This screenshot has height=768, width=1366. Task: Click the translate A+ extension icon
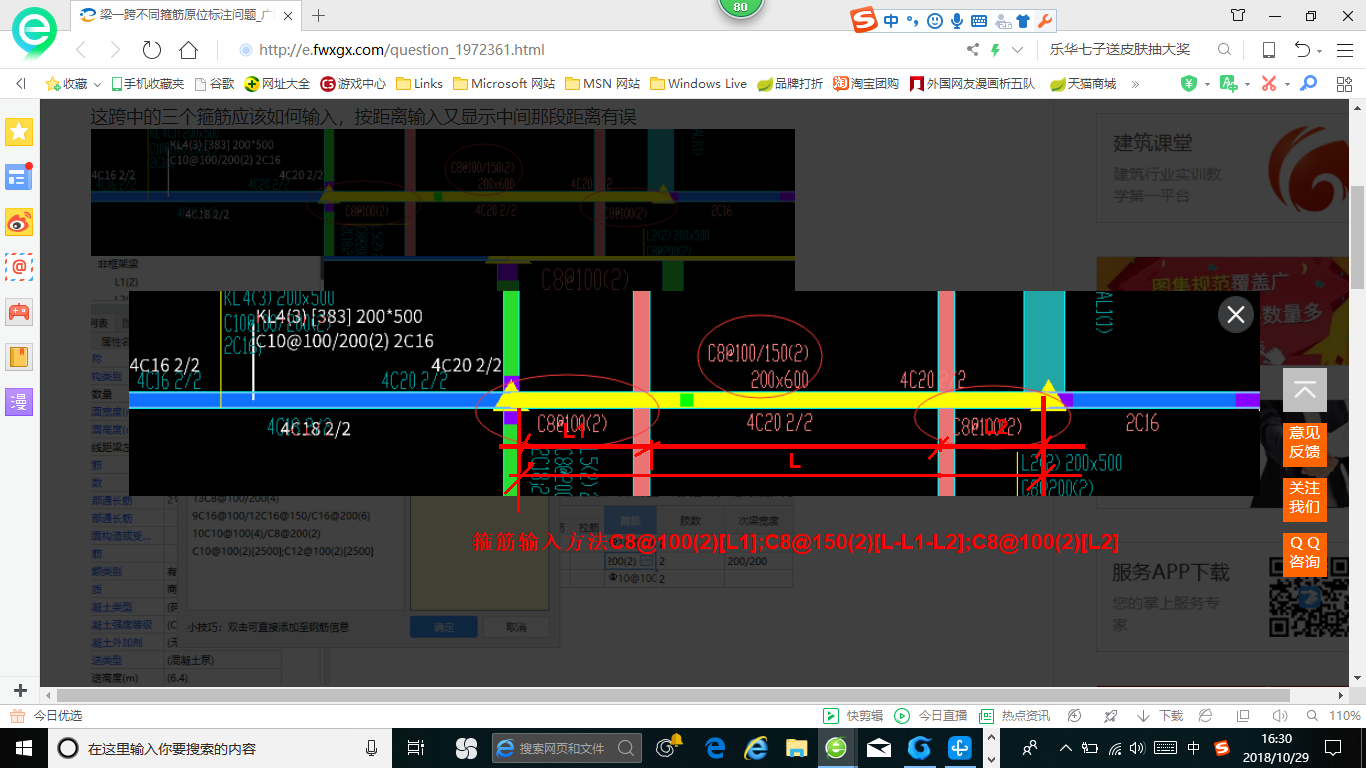tap(1228, 84)
